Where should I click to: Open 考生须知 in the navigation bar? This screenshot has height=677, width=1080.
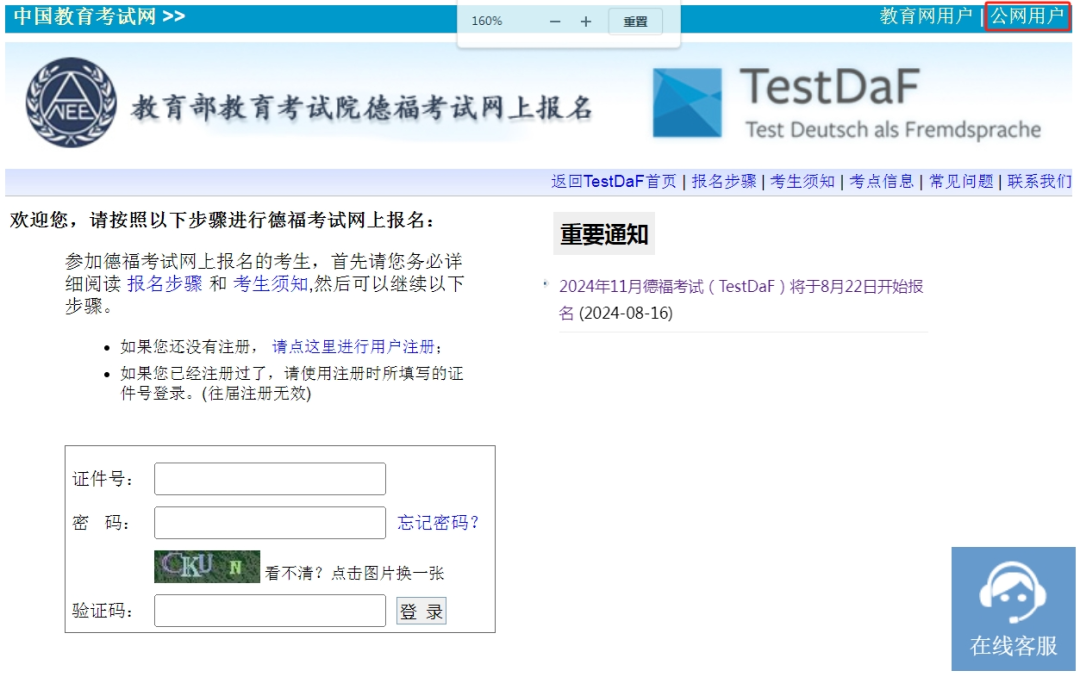point(802,181)
